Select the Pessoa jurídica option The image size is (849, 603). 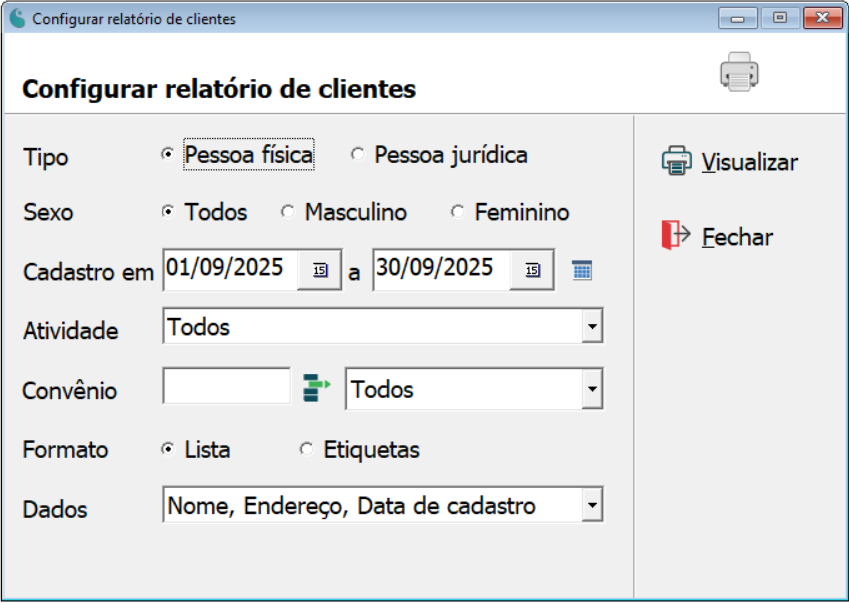click(356, 155)
